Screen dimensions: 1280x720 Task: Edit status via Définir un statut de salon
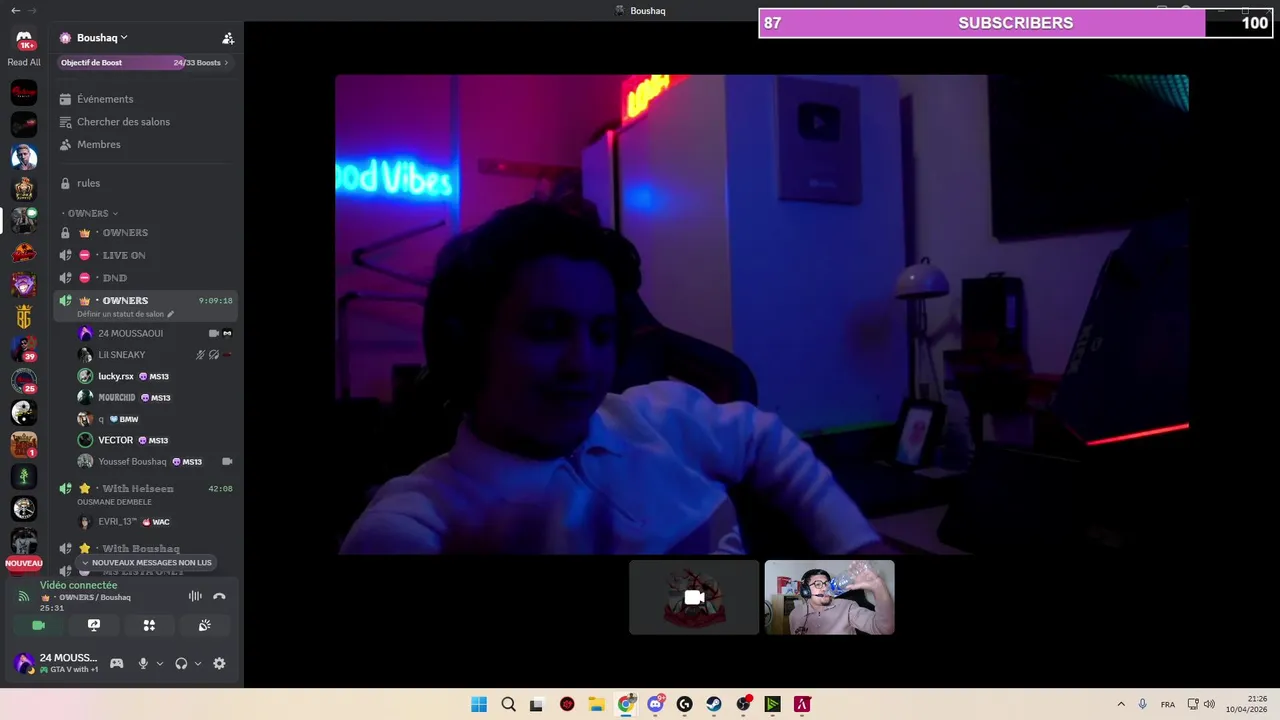(x=125, y=314)
